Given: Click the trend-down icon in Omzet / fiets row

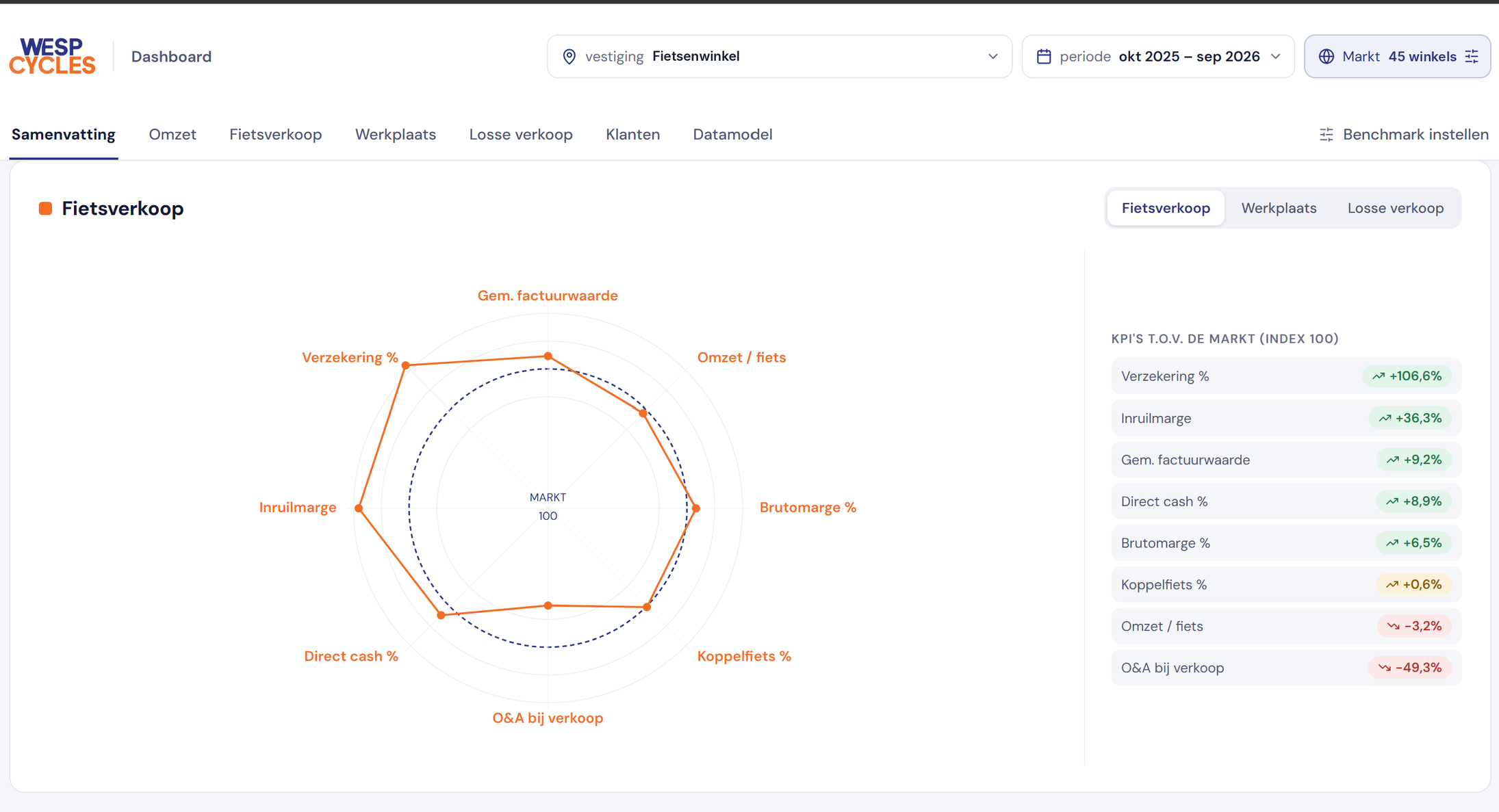Looking at the screenshot, I should 1393,627.
